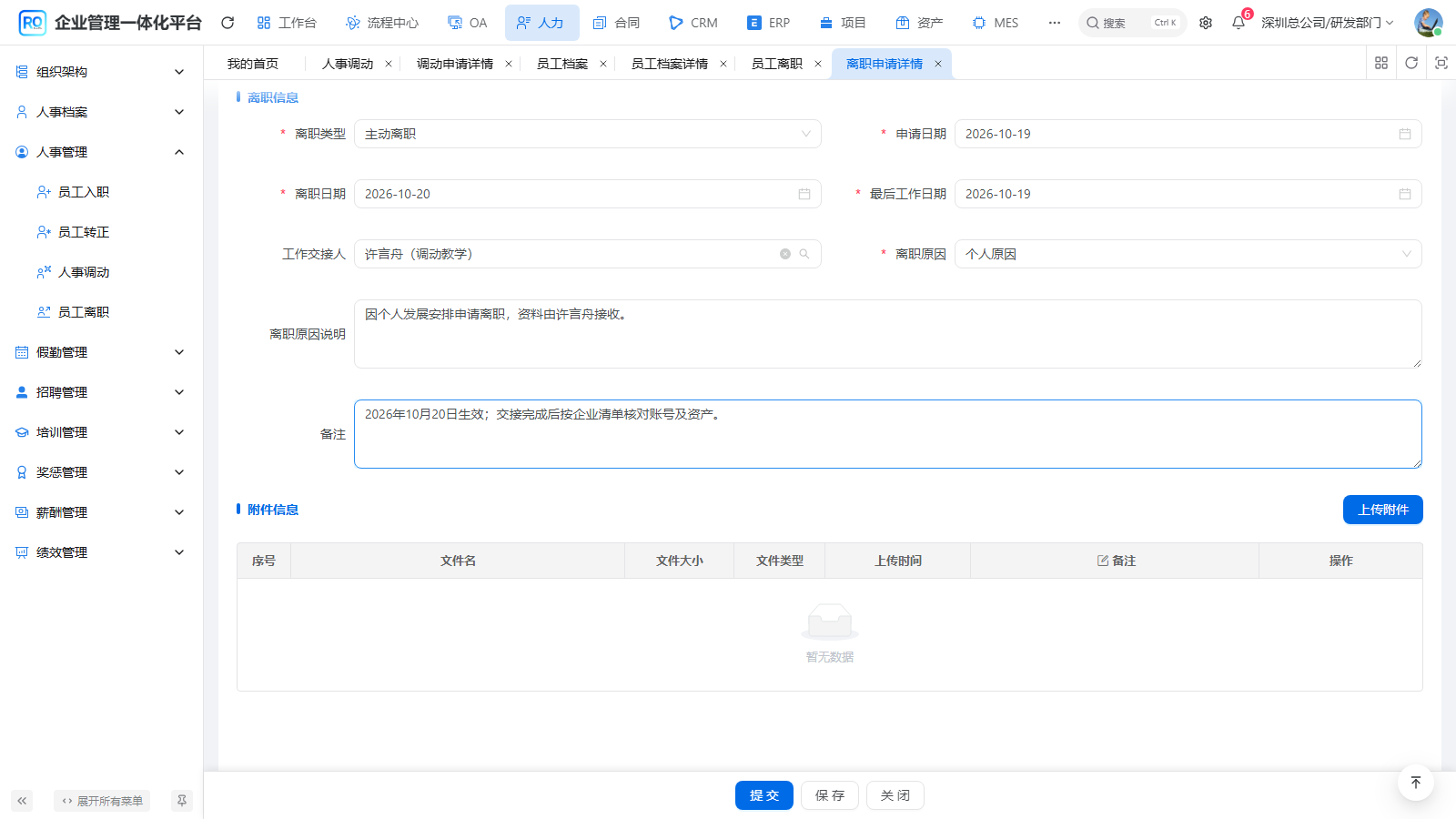Open the notification bell
The height and width of the screenshot is (819, 1456).
tap(1239, 23)
